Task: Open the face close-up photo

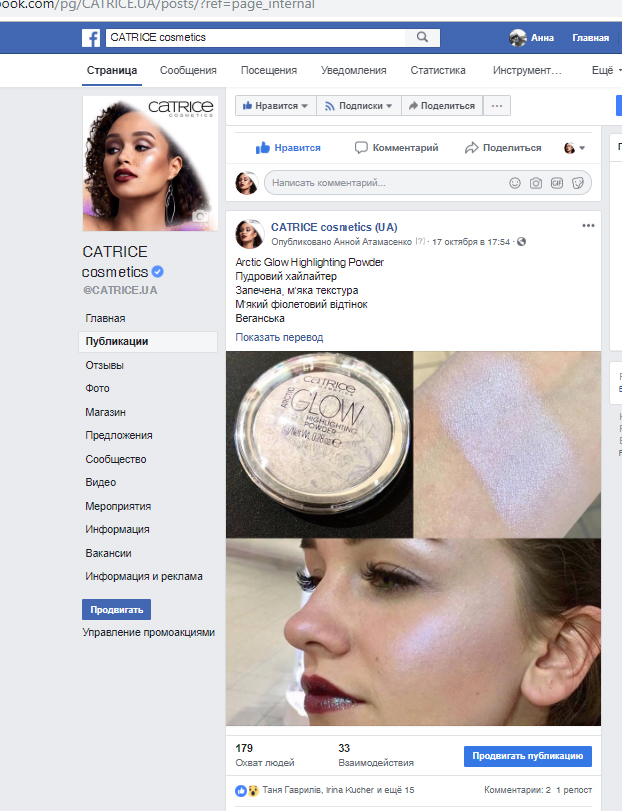Action: click(413, 632)
